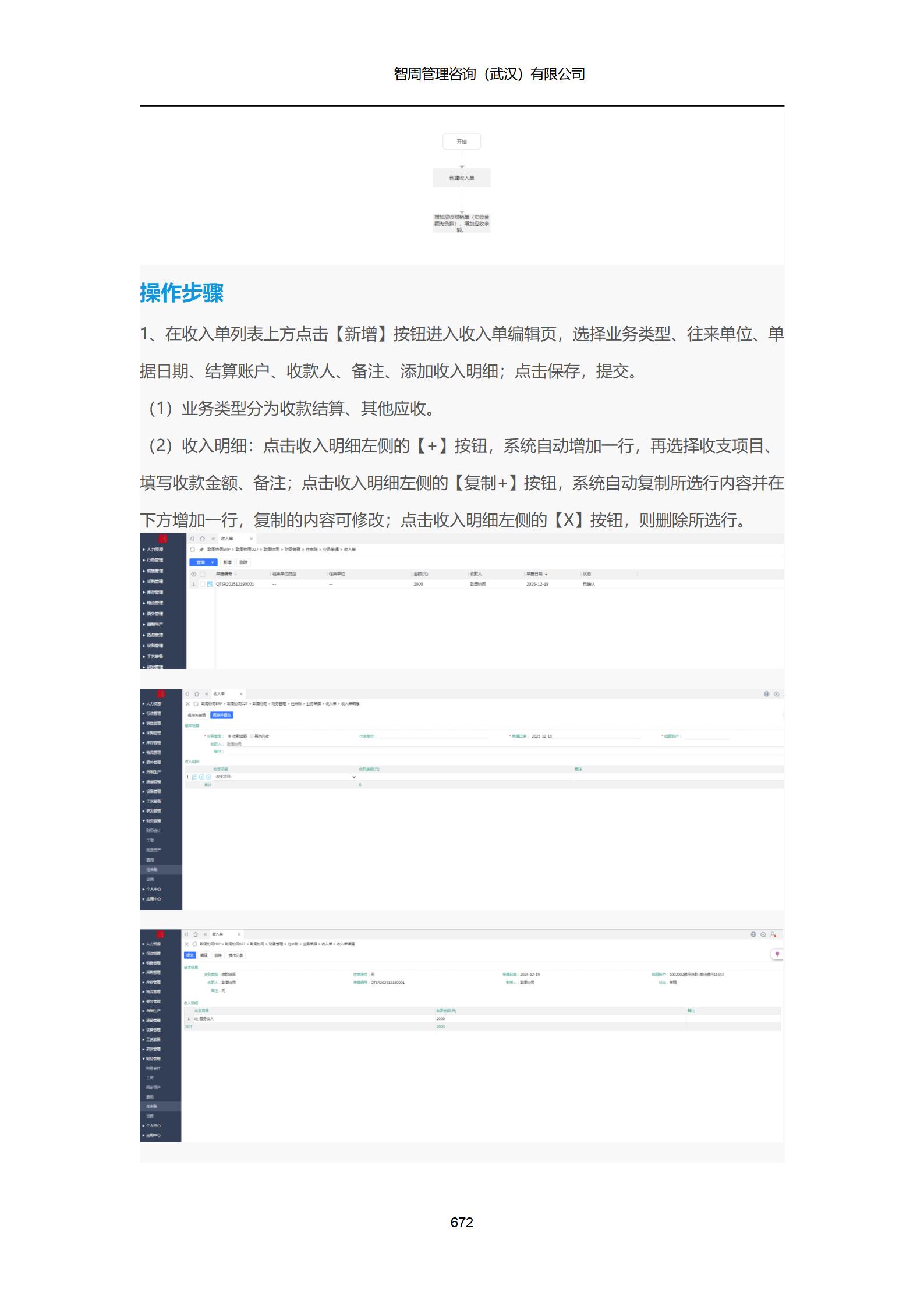Click the refresh icon beside the list page breadcrumb
The image size is (924, 1307).
(193, 549)
